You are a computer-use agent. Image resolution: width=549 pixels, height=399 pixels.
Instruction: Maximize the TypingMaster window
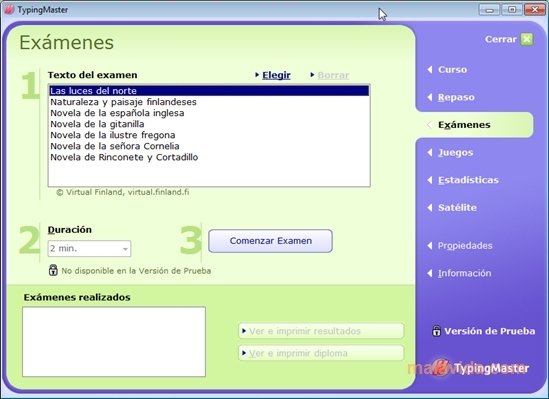coord(512,9)
